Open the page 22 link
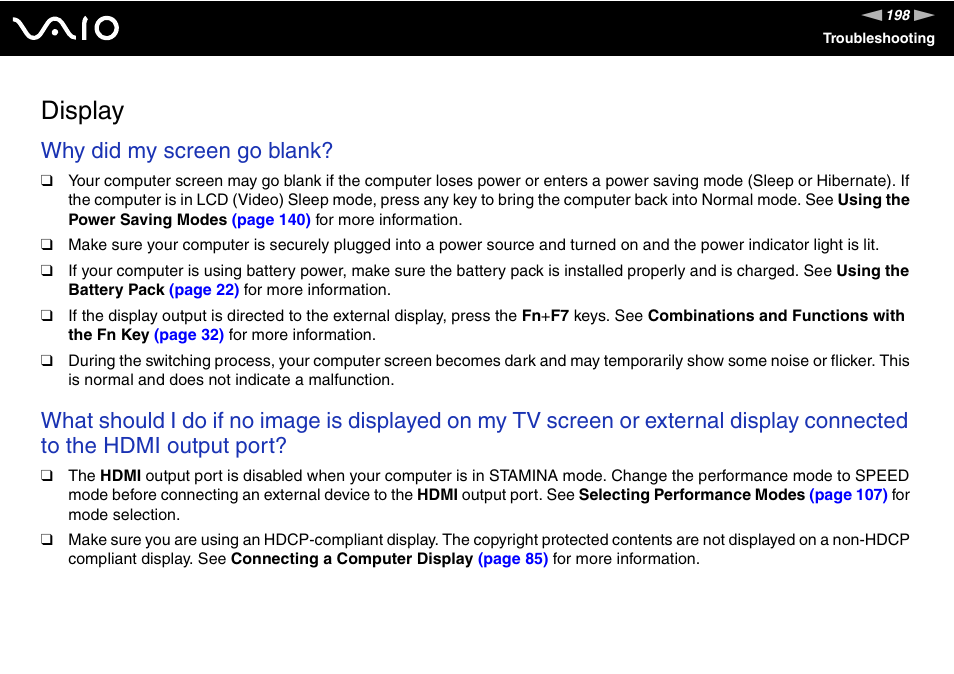The width and height of the screenshot is (954, 674). tap(204, 290)
